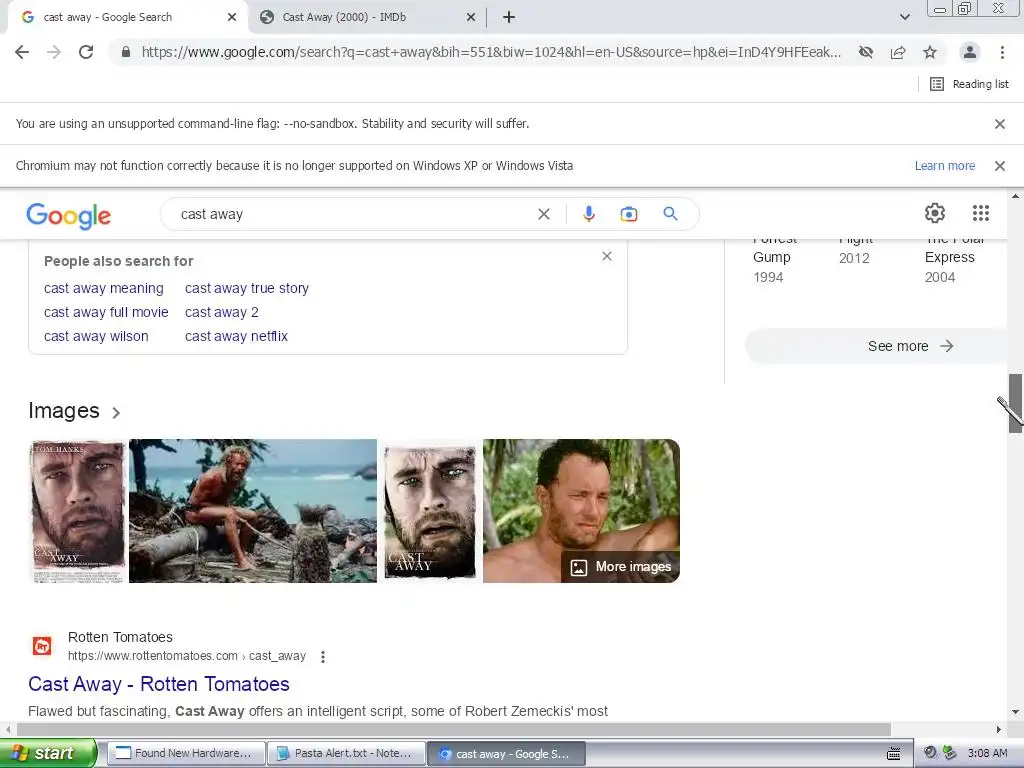Open the Windows start menu

[x=47, y=753]
